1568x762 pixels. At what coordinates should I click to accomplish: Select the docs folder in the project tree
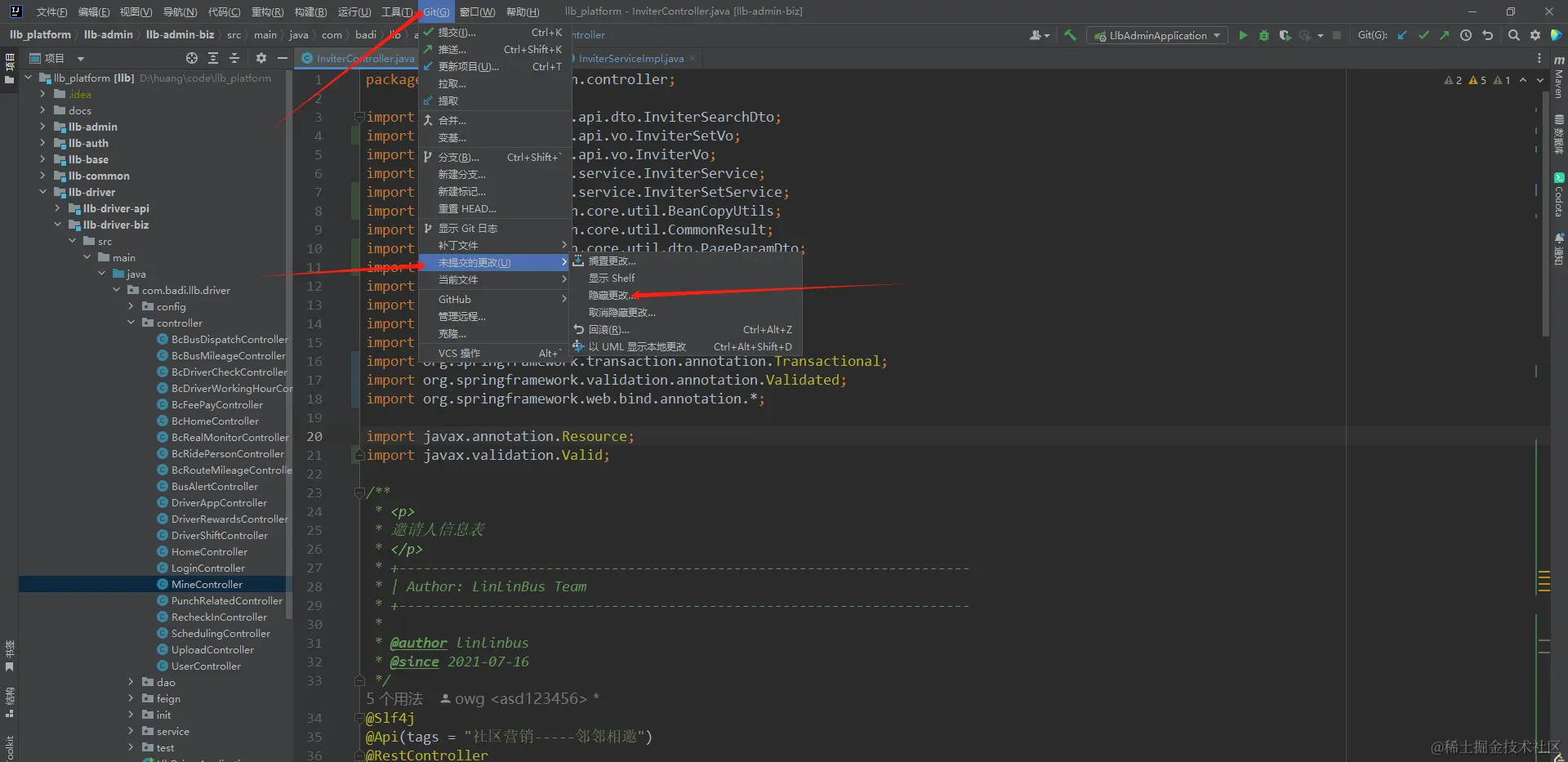80,110
